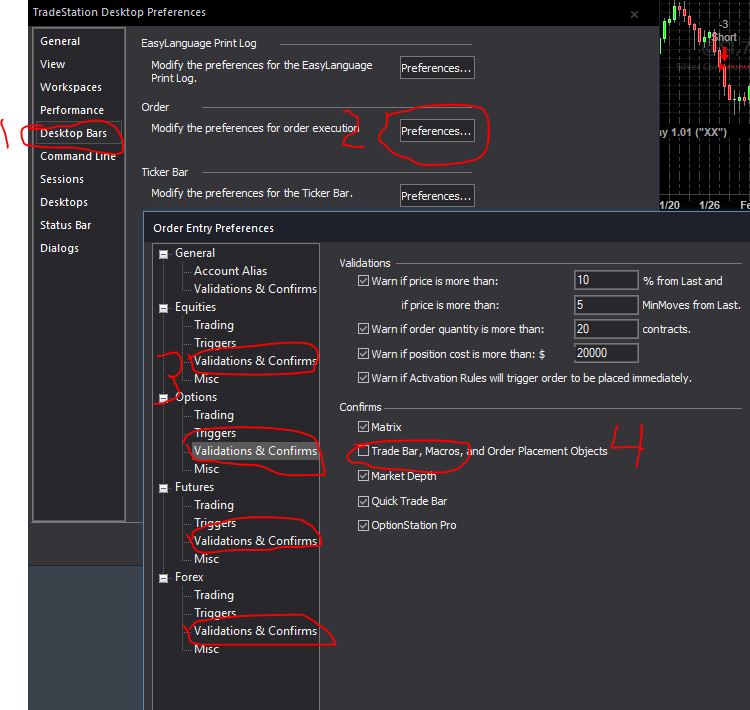
Task: Collapse the Forex tree node
Action: click(164, 578)
